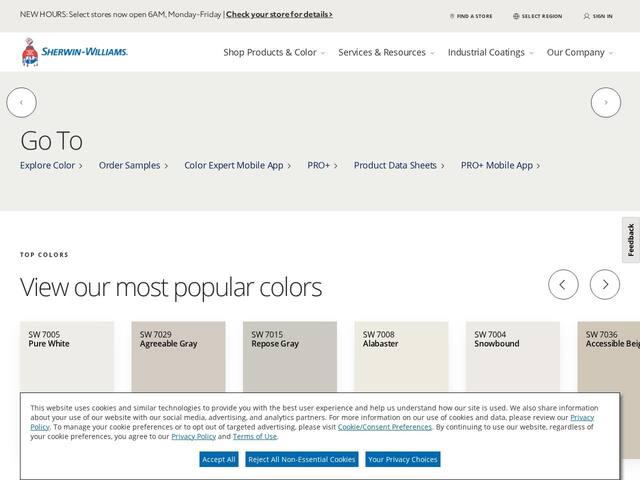
Task: Expand Services & Resources menu
Action: pyautogui.click(x=386, y=52)
